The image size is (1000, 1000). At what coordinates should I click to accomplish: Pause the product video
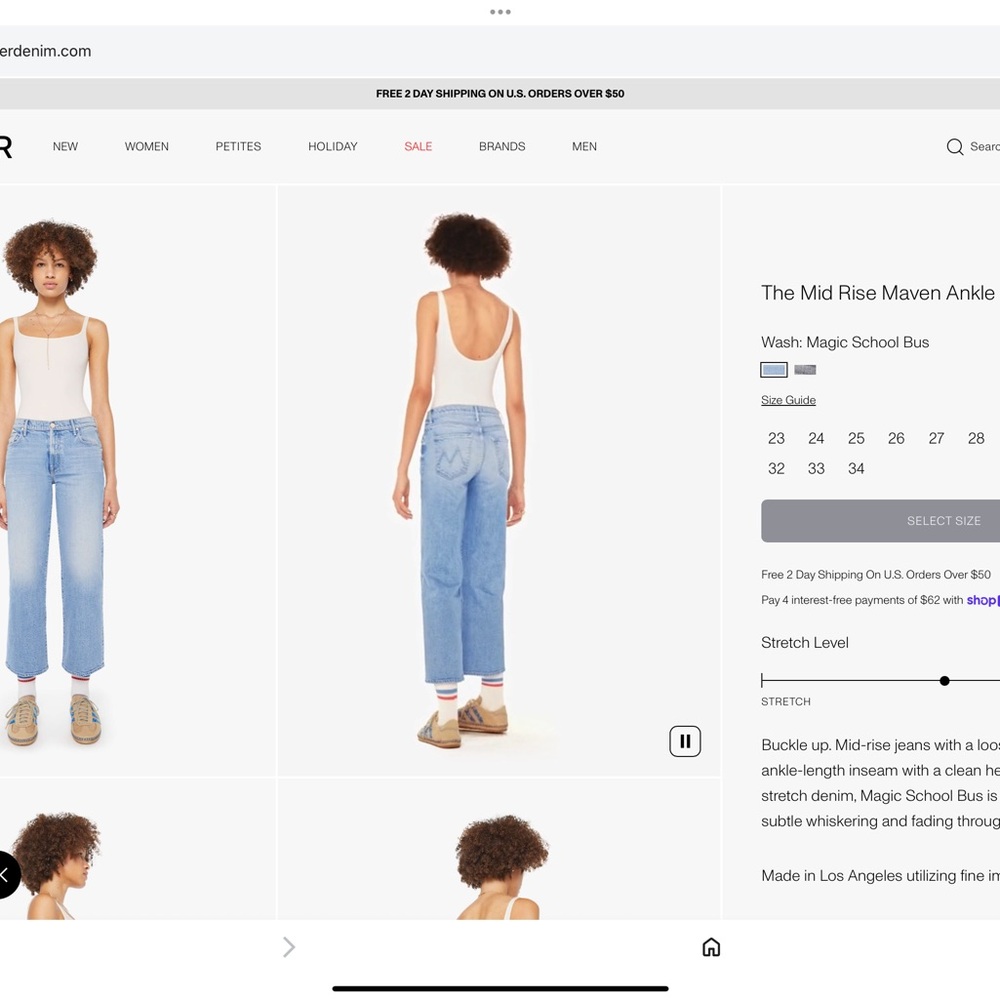(685, 741)
